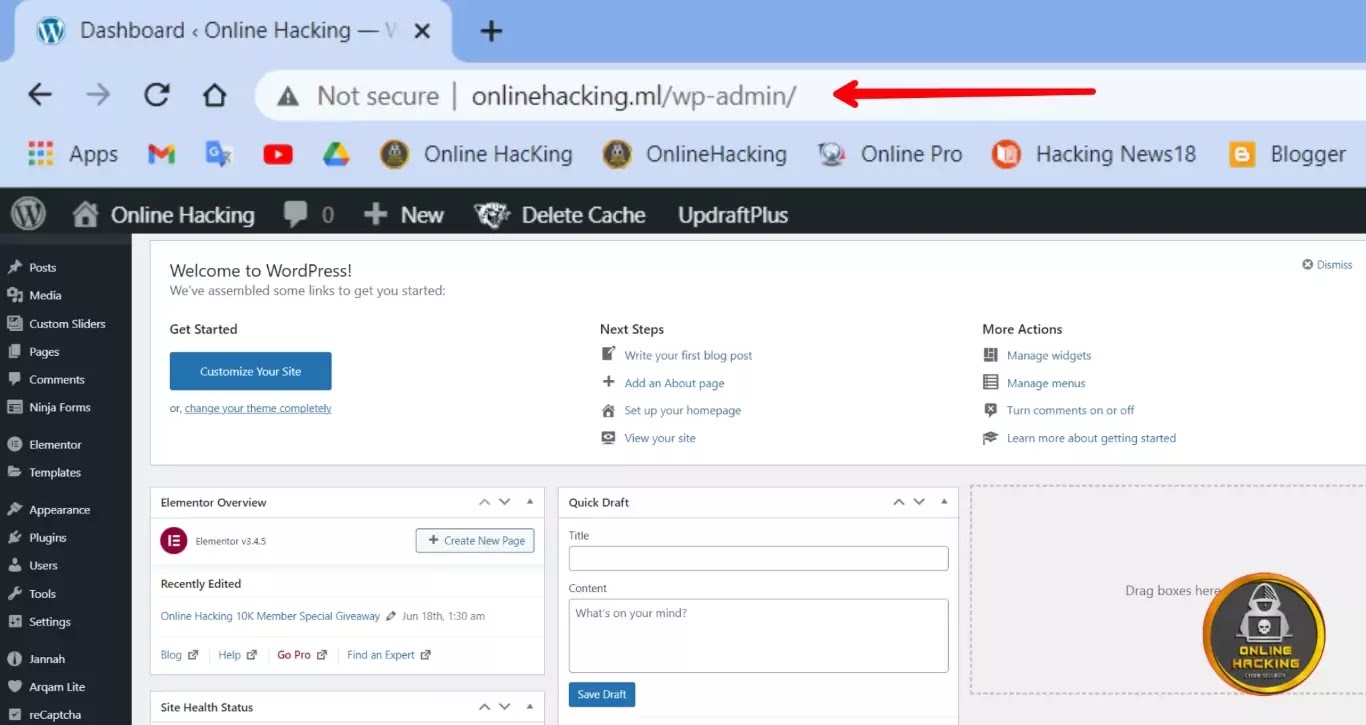This screenshot has height=725, width=1366.
Task: Click Write your first blog post
Action: click(688, 355)
